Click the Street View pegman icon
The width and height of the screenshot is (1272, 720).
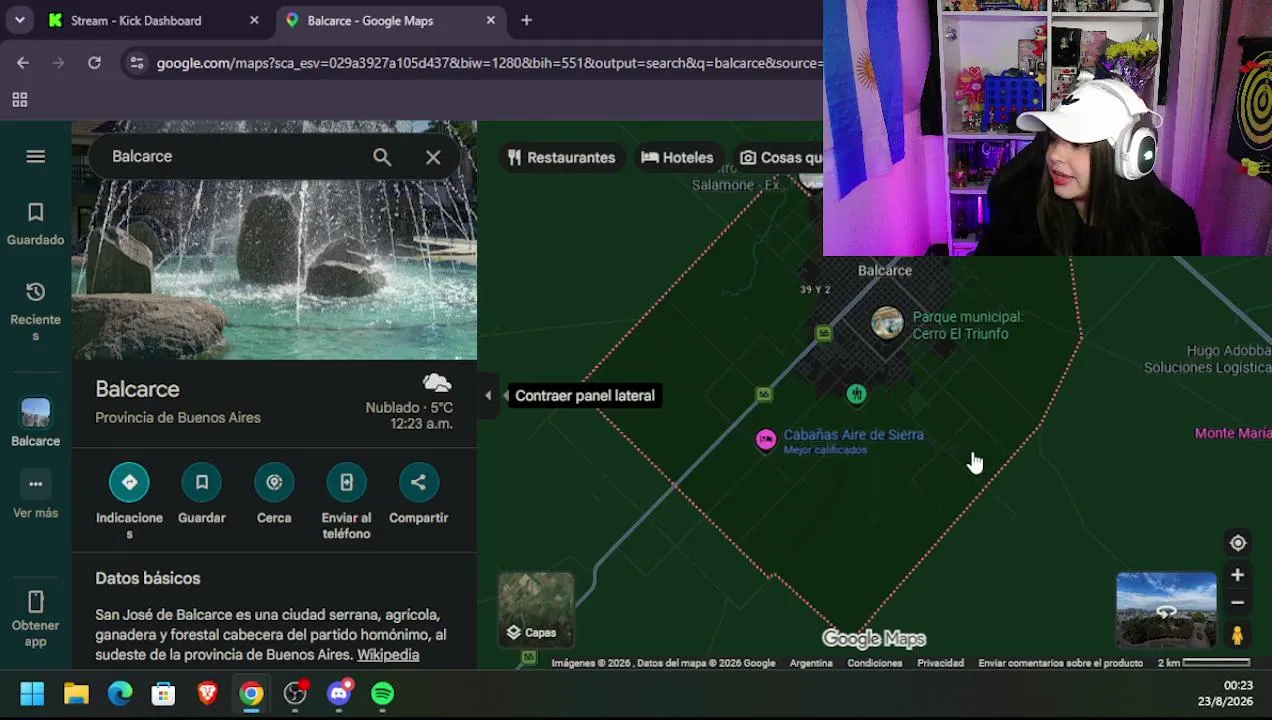pyautogui.click(x=1237, y=635)
